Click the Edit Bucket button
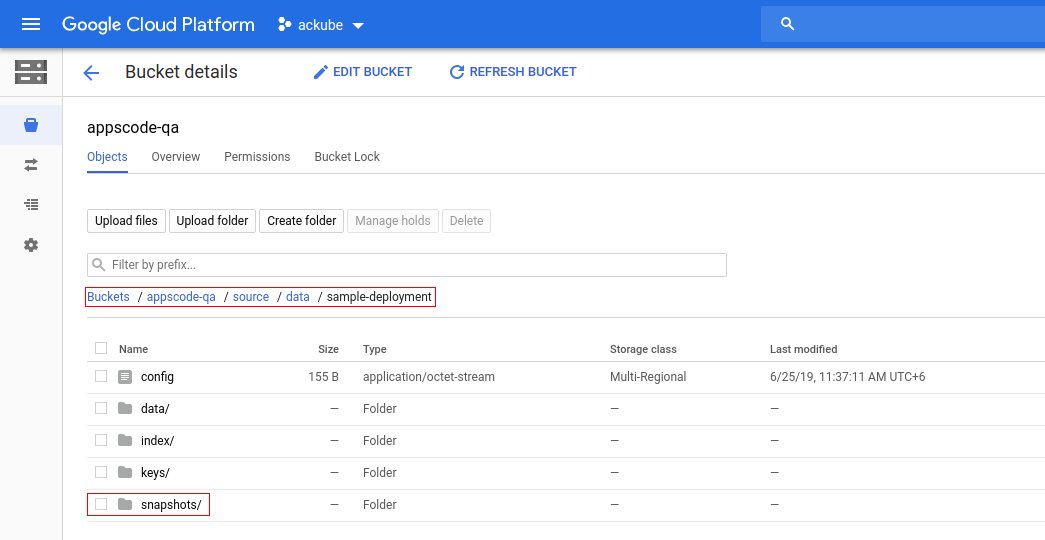The width and height of the screenshot is (1045, 540). (x=362, y=72)
